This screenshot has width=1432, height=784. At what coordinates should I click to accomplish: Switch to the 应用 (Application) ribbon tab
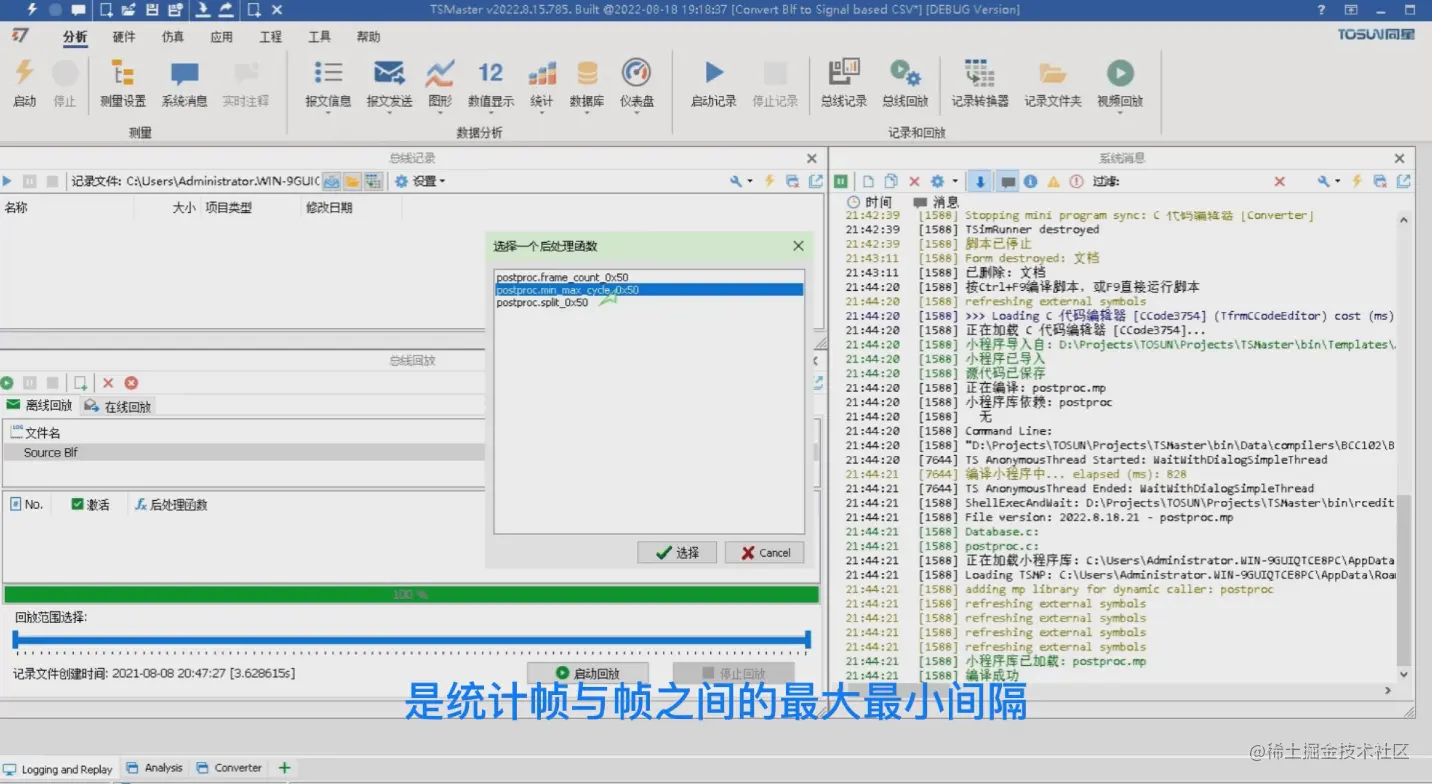click(222, 37)
